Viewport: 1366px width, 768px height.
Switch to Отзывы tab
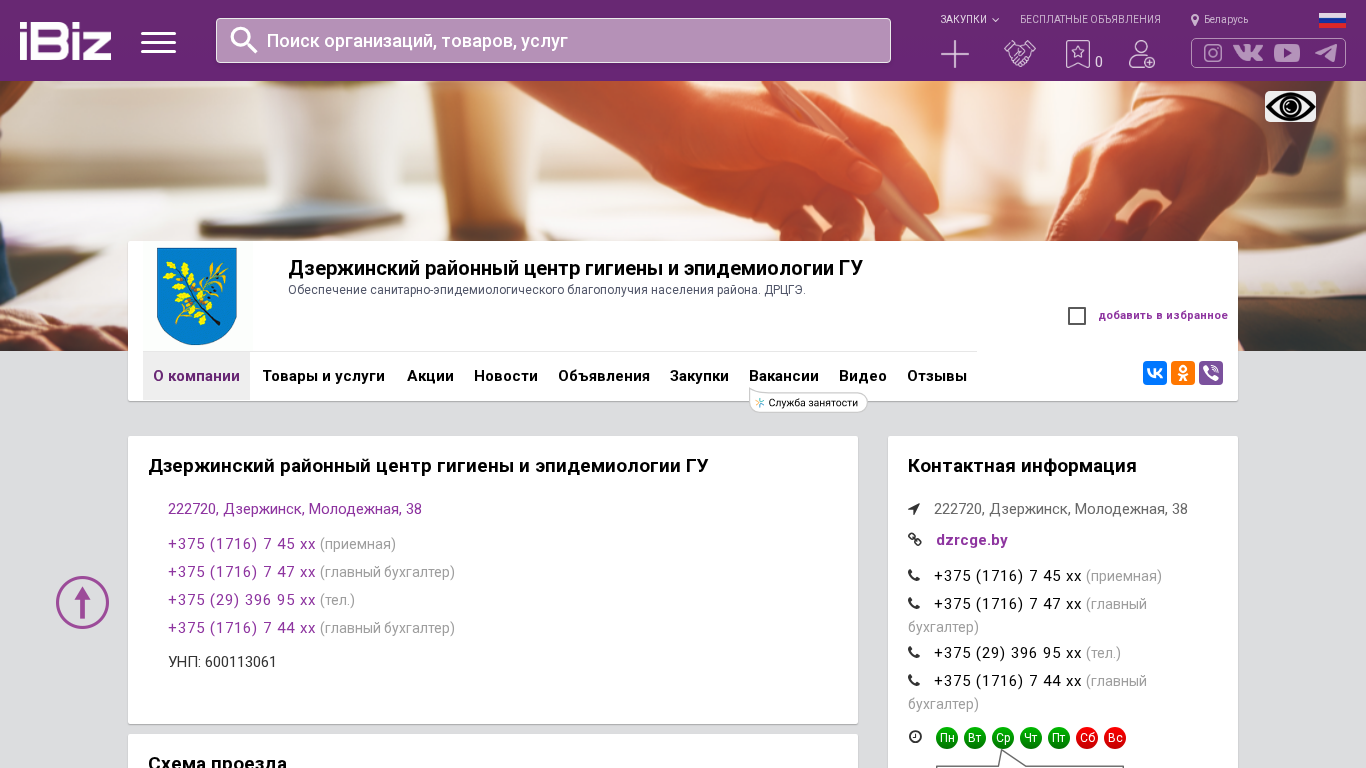point(937,376)
